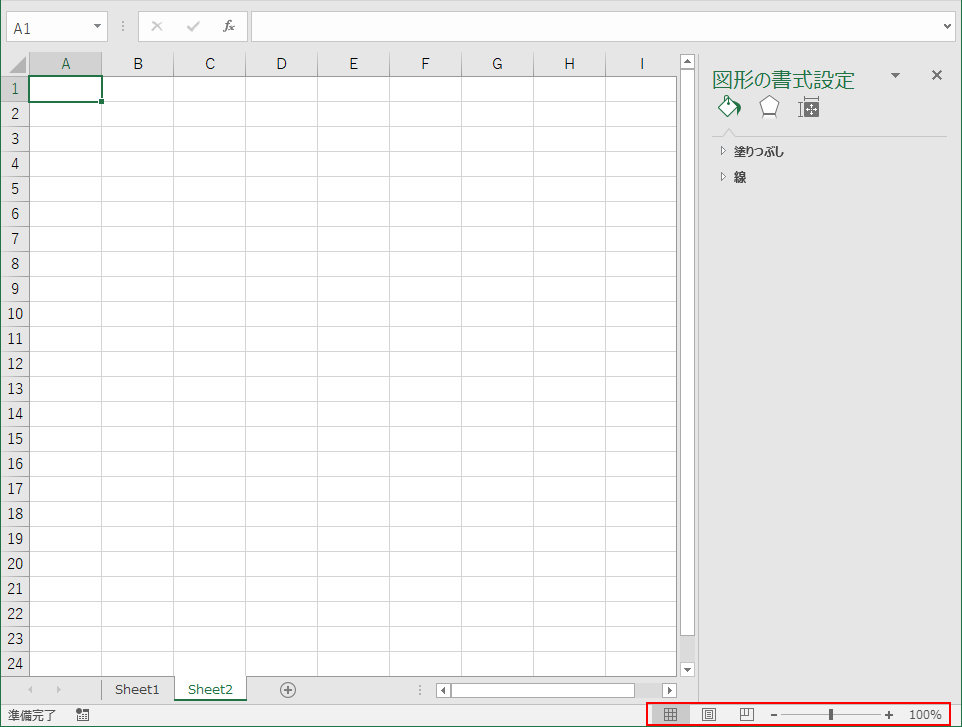This screenshot has height=727, width=962.
Task: Select row 10 header
Action: (15, 314)
